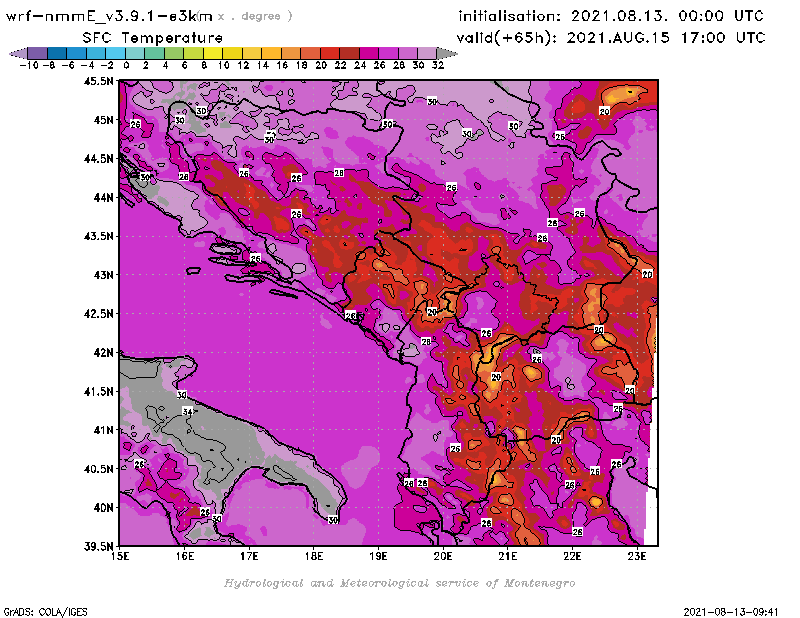
Task: Click the initialisation date "2021.08.13. 00:00 UTC"
Action: click(667, 16)
